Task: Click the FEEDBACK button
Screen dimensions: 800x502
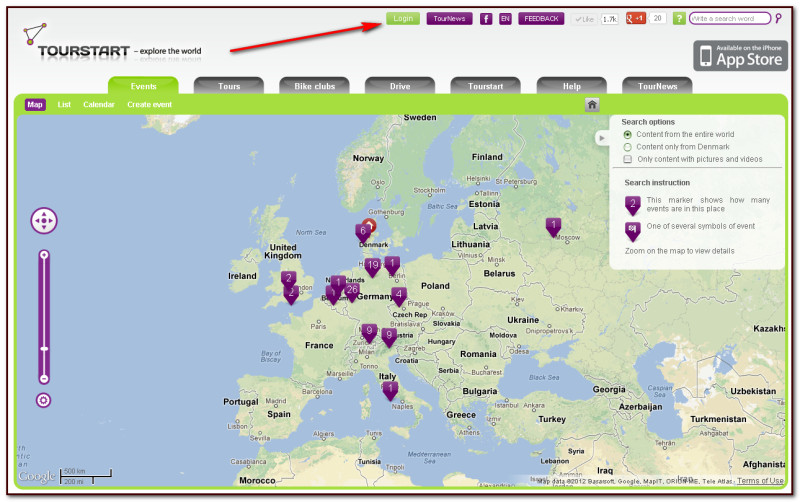Action: [541, 18]
